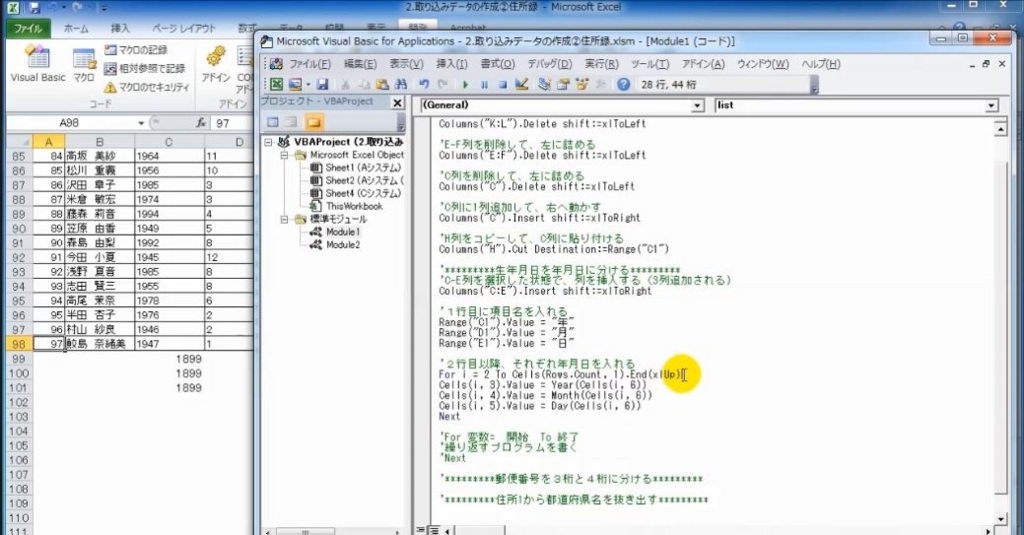The width and height of the screenshot is (1024, 535).
Task: Click the Redo arrow icon
Action: 442,84
